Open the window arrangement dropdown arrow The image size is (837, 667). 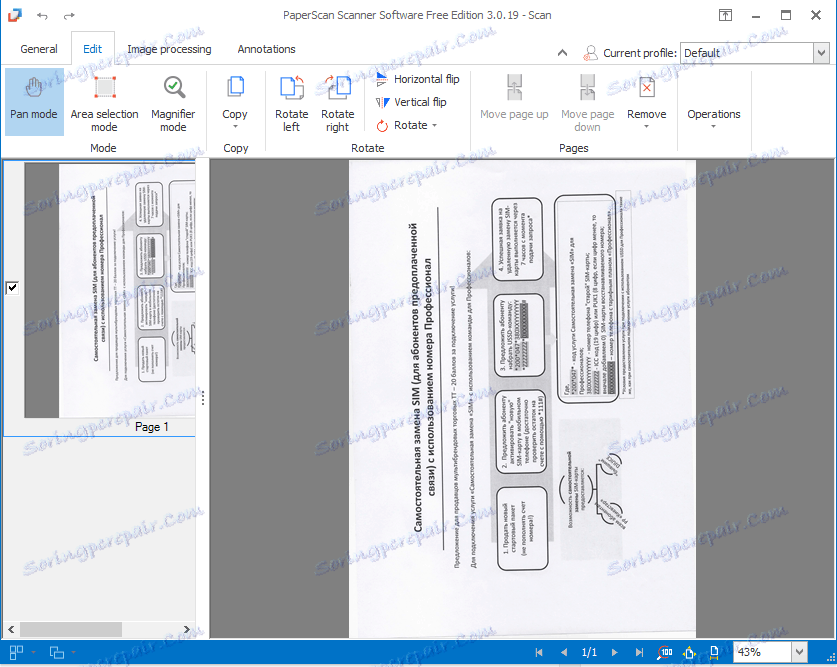pyautogui.click(x=73, y=652)
